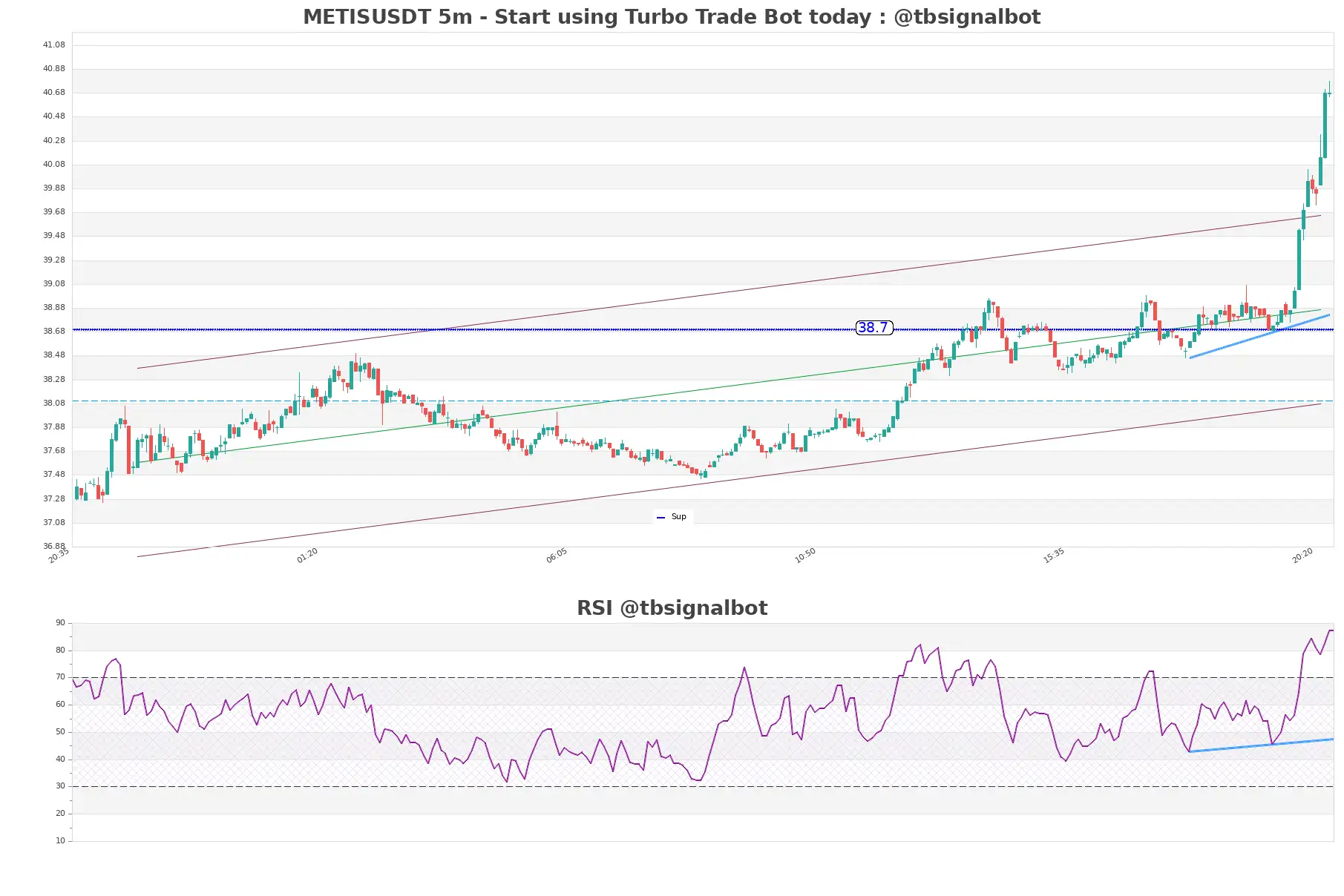1344x896 pixels.
Task: Click the 39.08 price axis label
Action: click(53, 284)
